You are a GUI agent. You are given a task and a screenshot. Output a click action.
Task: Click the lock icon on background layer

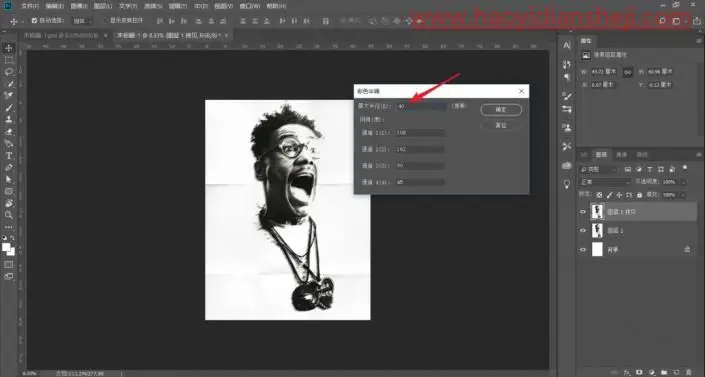(x=687, y=249)
